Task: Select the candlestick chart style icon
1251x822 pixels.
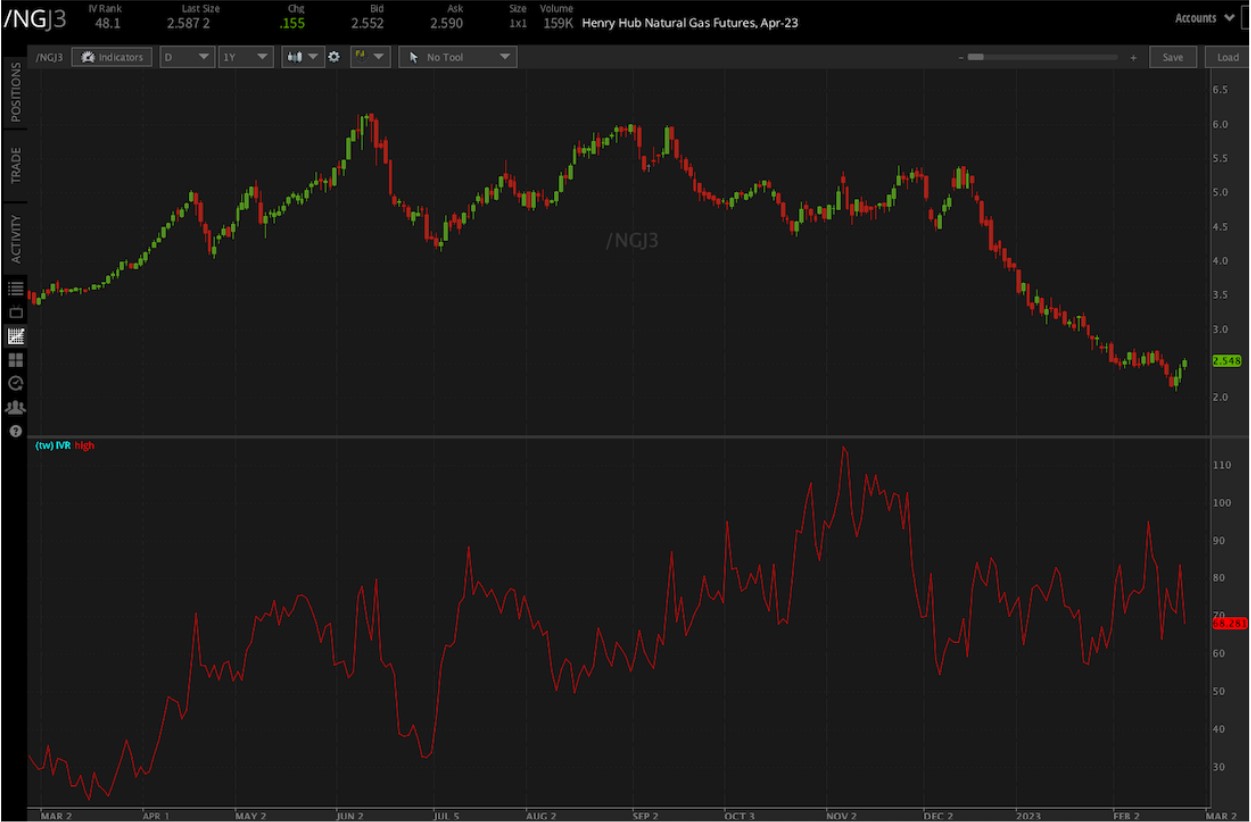Action: pos(296,57)
